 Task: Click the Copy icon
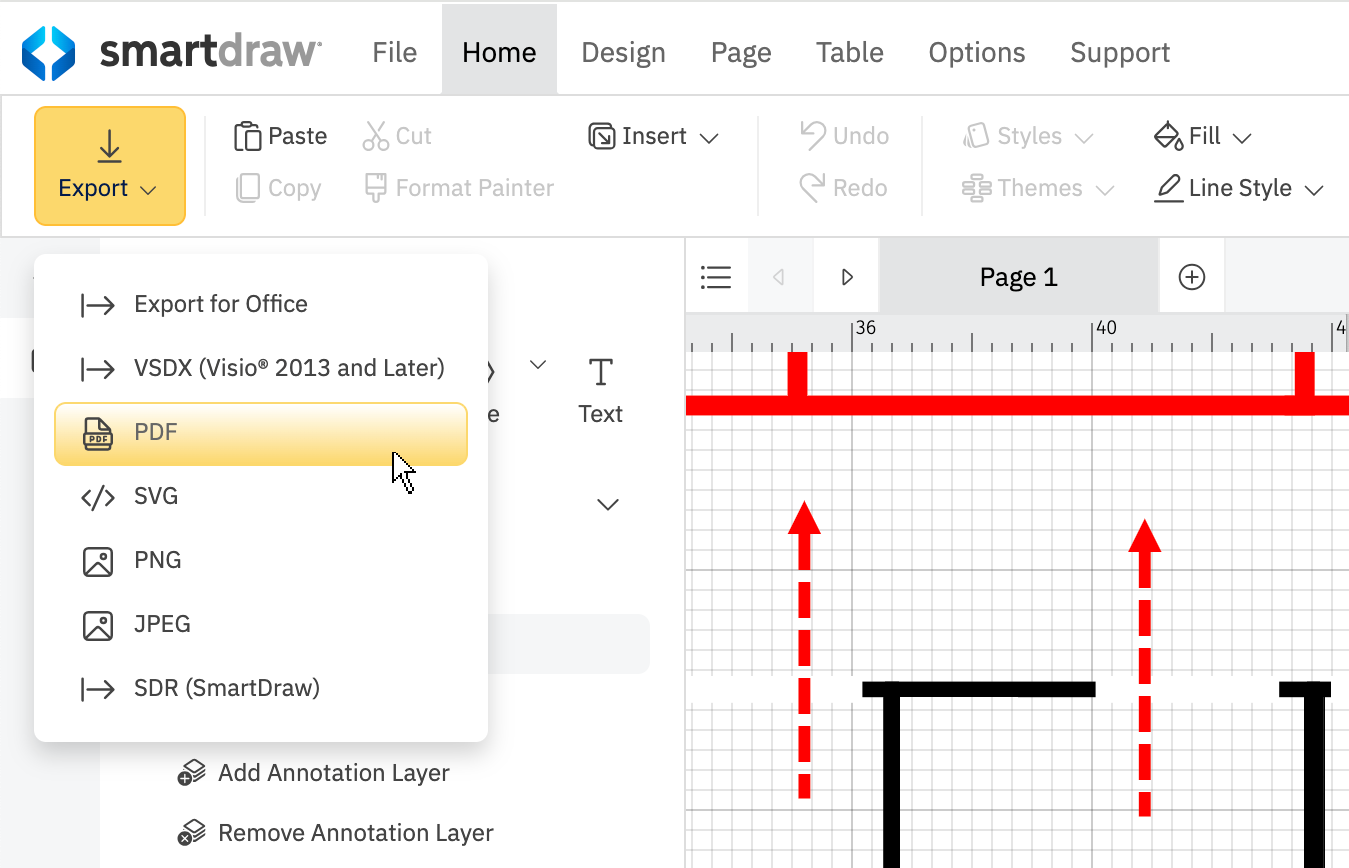[277, 188]
